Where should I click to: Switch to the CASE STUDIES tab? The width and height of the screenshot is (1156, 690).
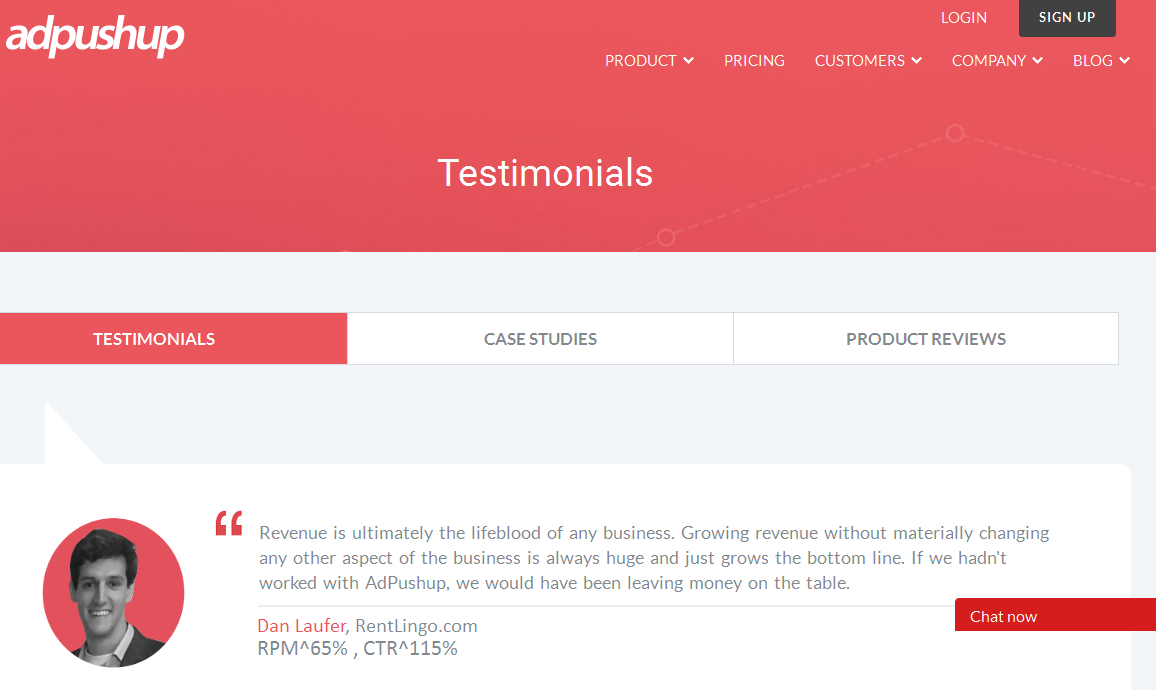540,339
